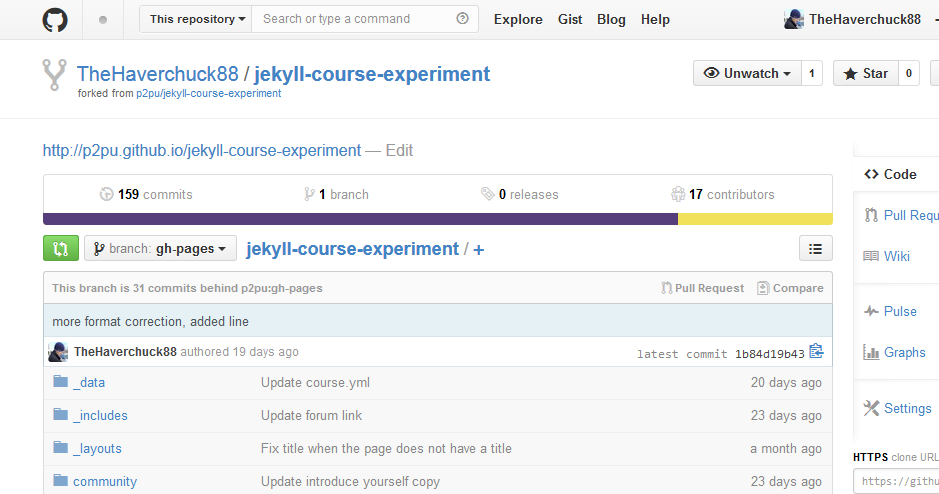
Task: Open the _layouts folder
Action: pyautogui.click(x=97, y=448)
